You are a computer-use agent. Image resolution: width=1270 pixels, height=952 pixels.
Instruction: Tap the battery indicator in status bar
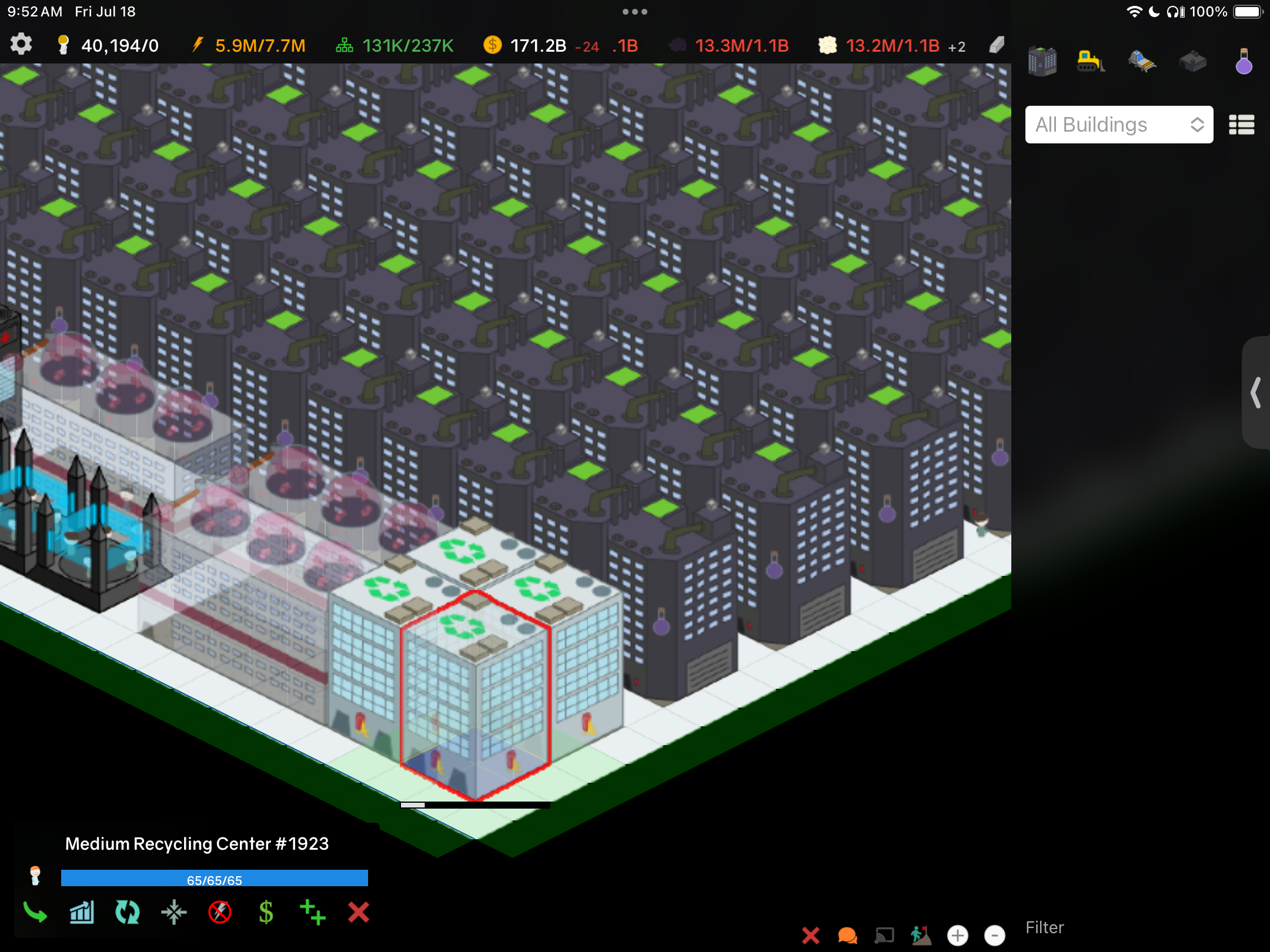pos(1248,12)
